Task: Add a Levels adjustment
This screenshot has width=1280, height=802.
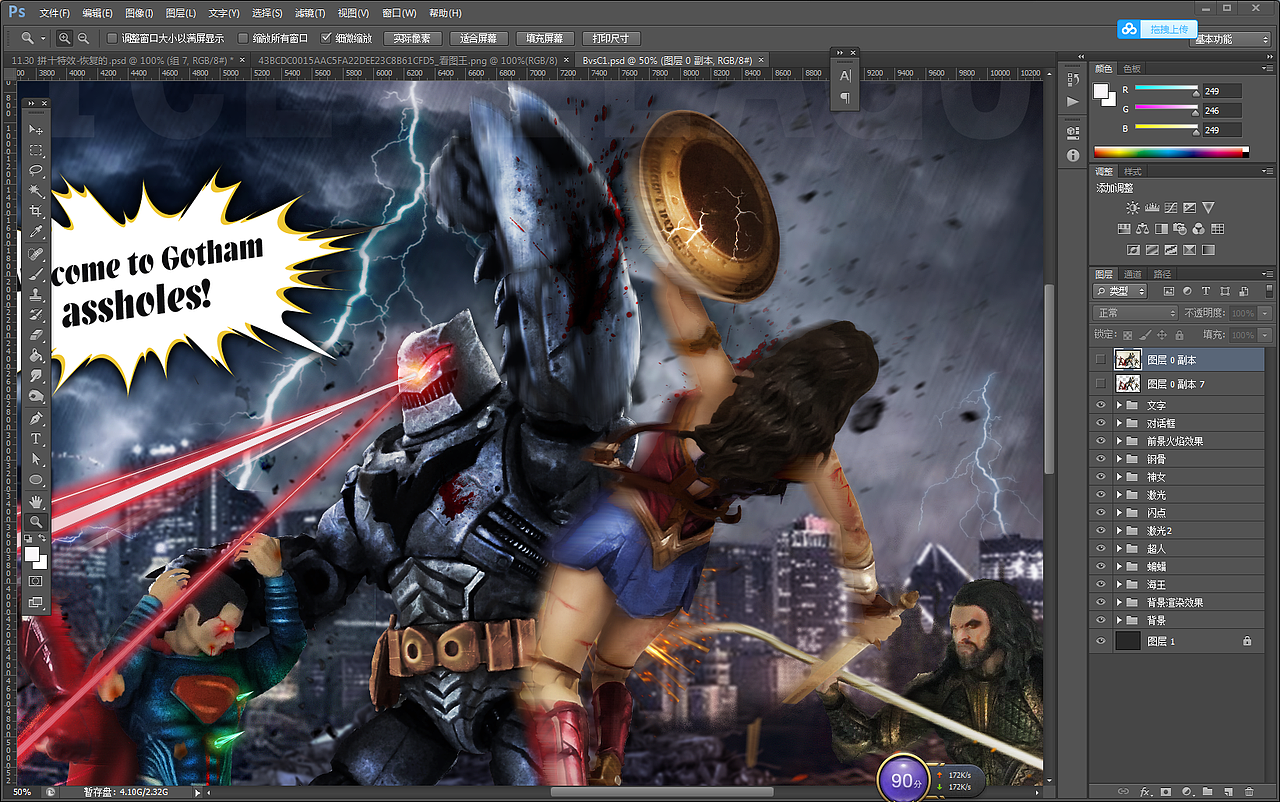Action: click(x=1151, y=208)
